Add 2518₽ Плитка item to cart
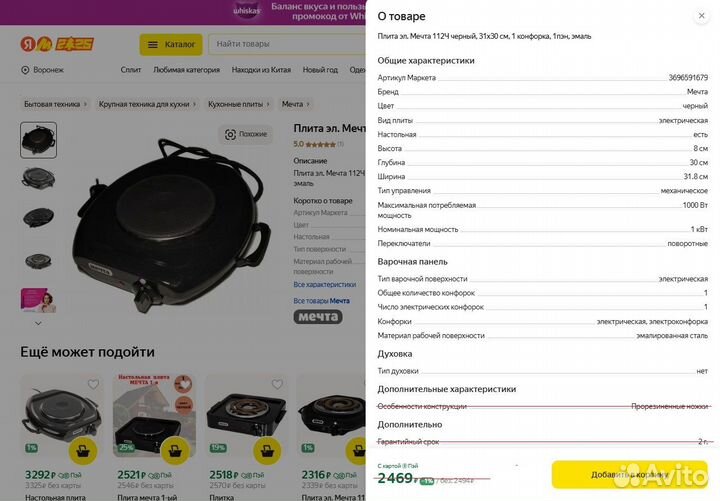Image resolution: width=720 pixels, height=501 pixels. coord(267,450)
